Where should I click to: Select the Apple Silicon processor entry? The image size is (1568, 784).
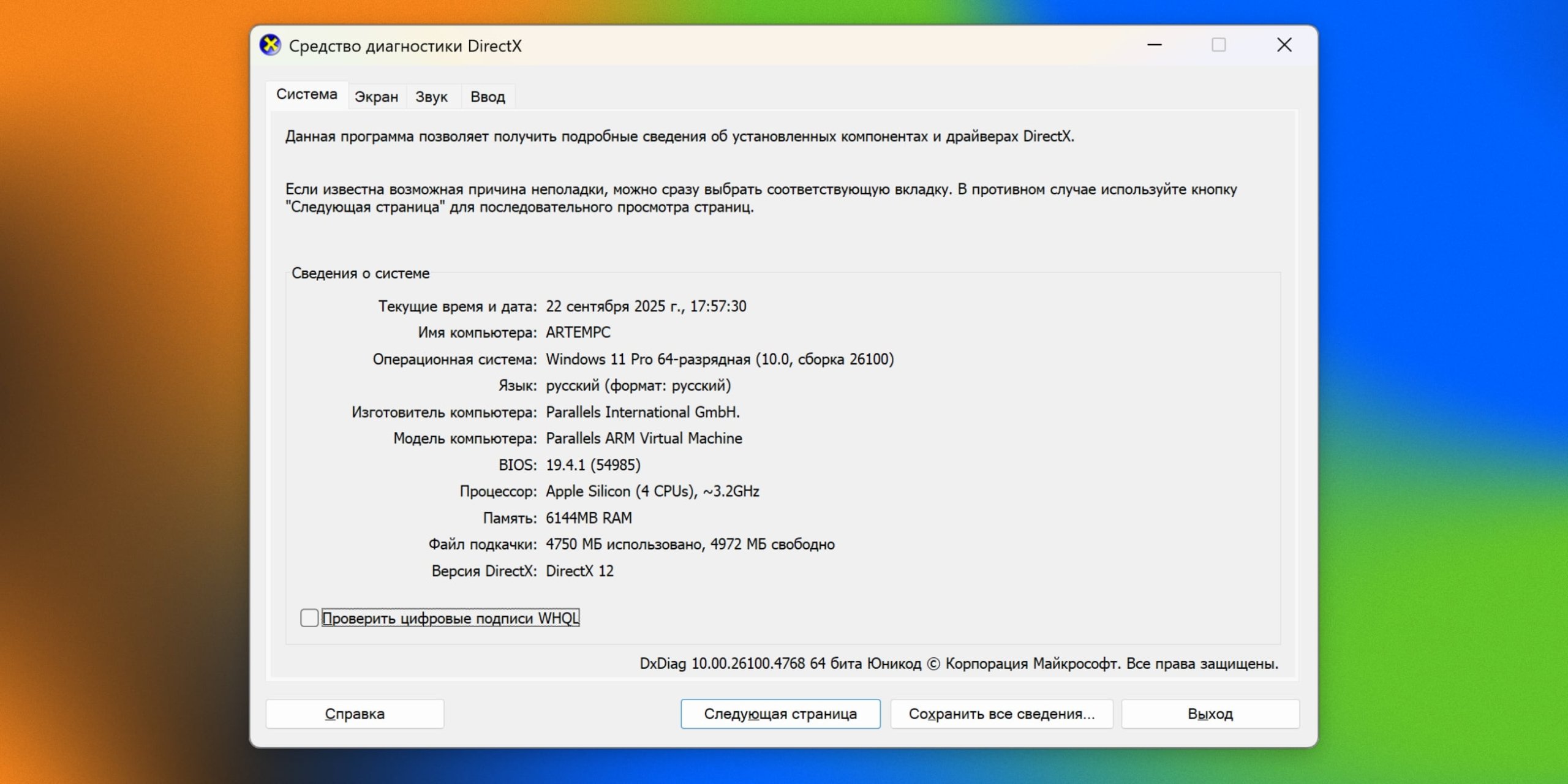[653, 491]
